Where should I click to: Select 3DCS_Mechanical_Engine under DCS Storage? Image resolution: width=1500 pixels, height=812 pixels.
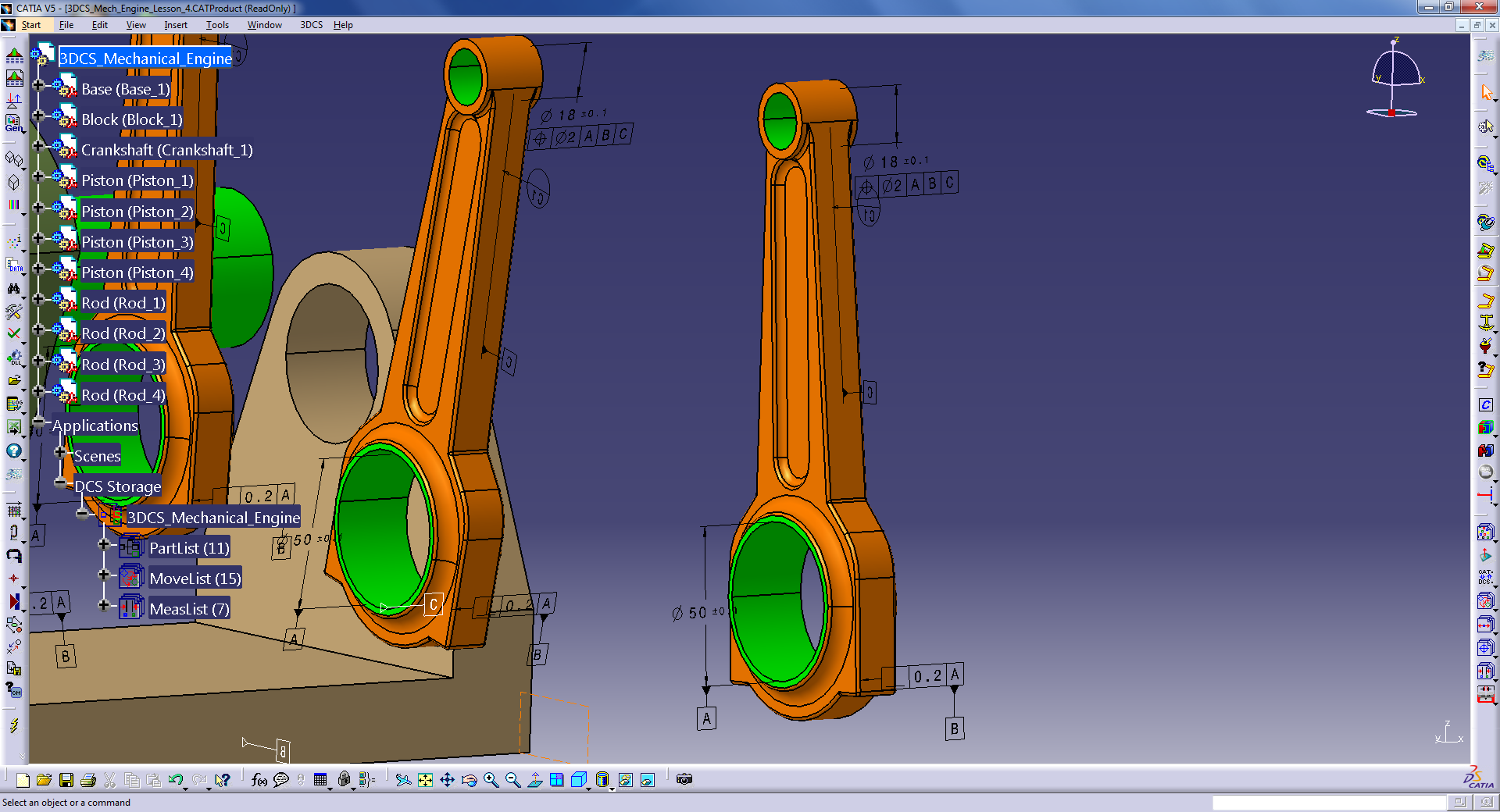213,518
